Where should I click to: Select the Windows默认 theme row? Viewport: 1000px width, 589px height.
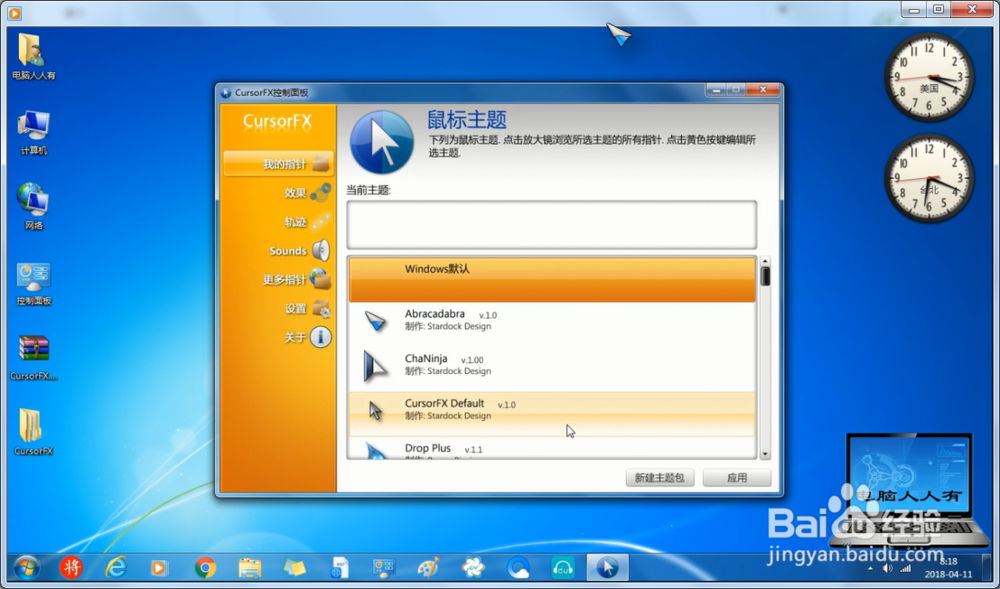click(552, 279)
